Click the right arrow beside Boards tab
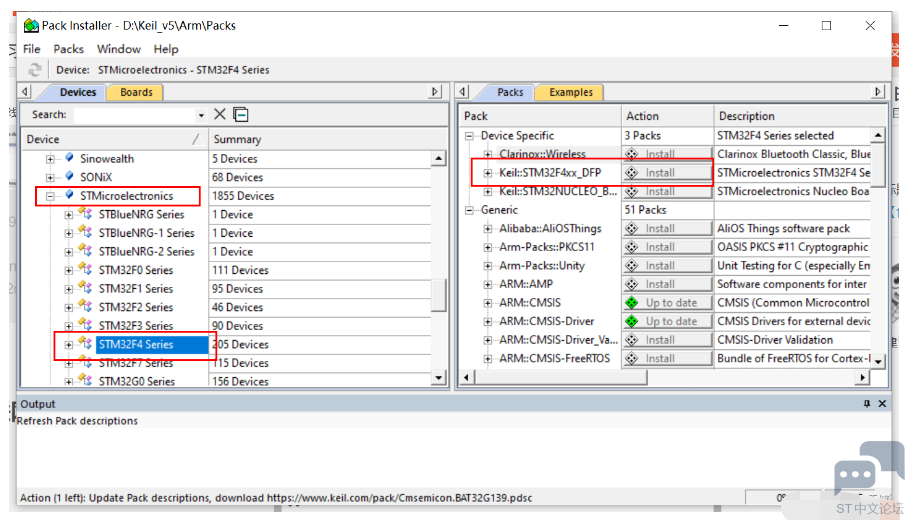 pos(434,92)
